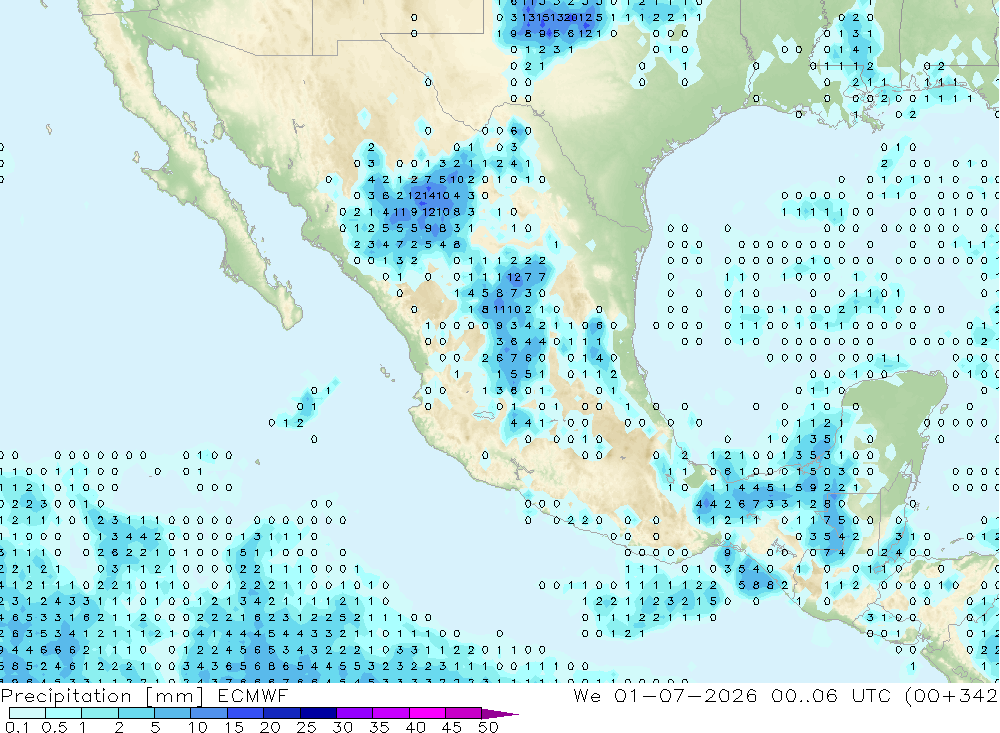Image resolution: width=1000 pixels, height=733 pixels.
Task: Click the '30' legend value
Action: coord(343,727)
